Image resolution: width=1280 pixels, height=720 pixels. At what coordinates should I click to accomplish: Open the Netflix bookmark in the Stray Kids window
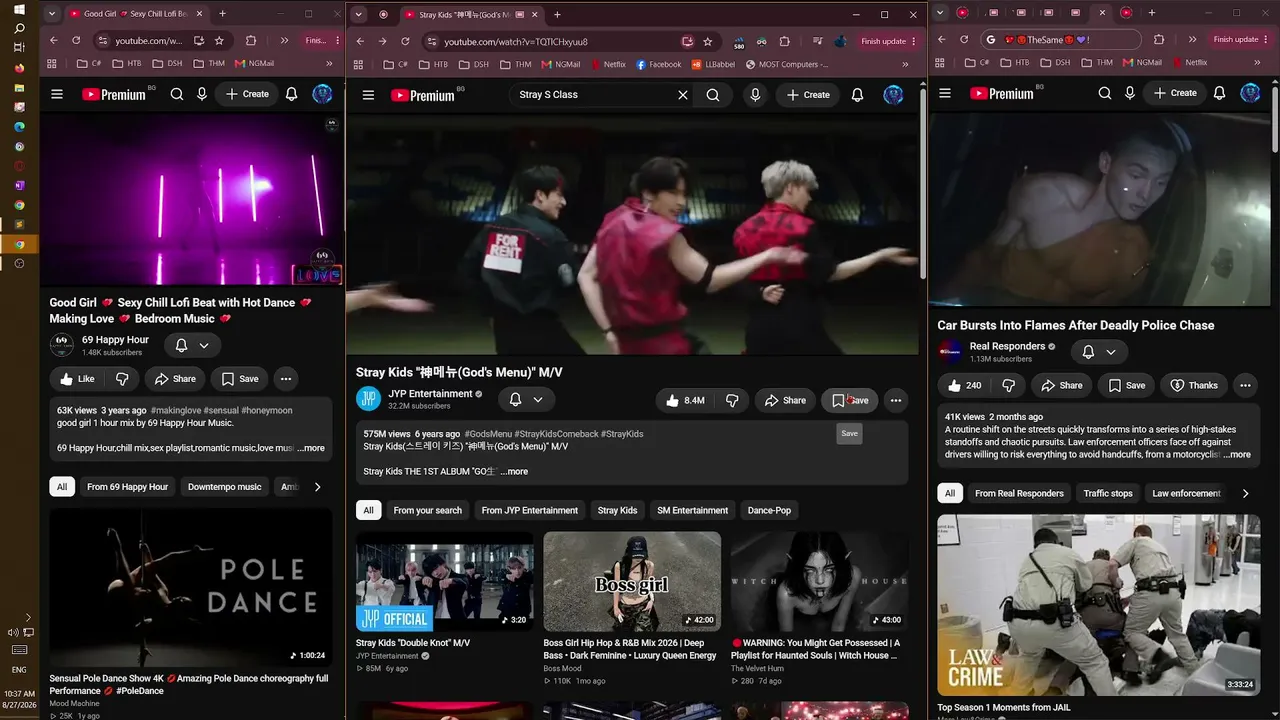pos(608,64)
